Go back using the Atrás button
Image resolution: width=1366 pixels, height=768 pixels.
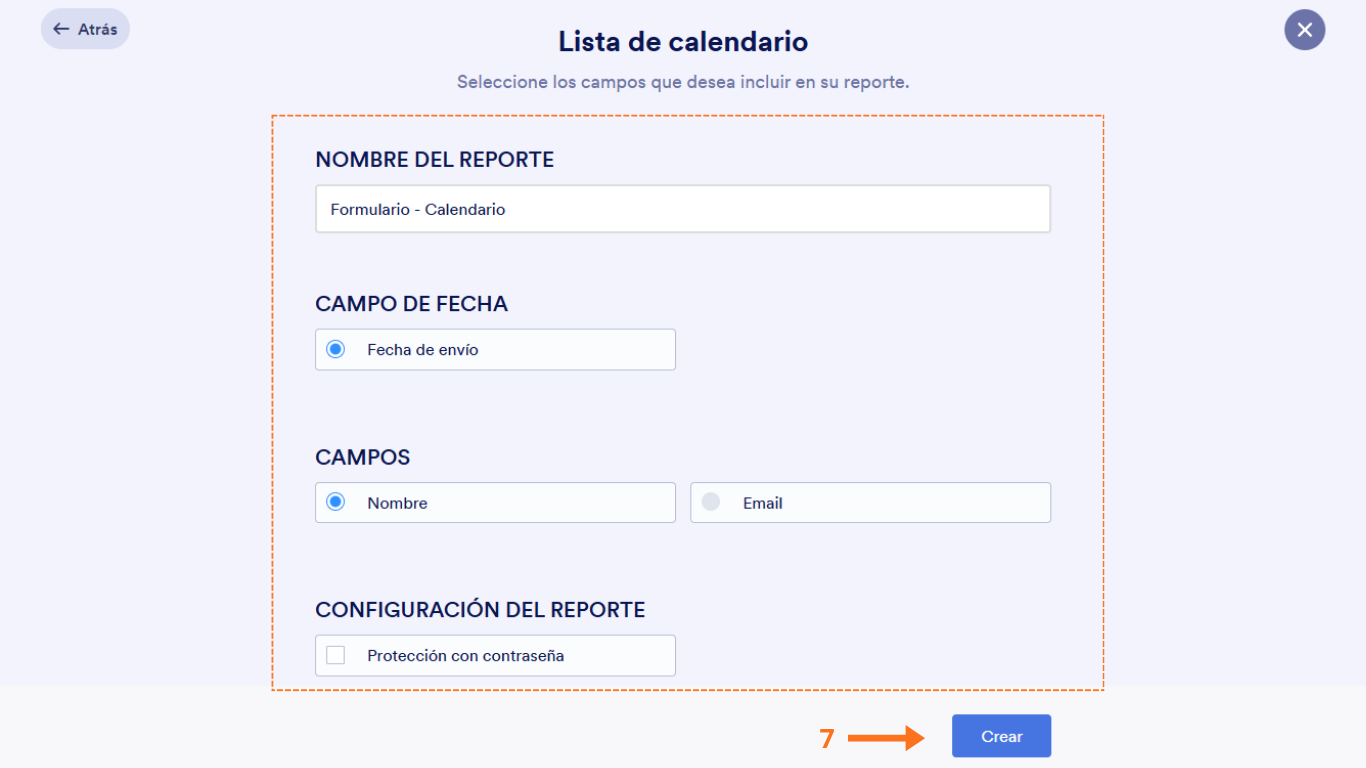point(85,29)
